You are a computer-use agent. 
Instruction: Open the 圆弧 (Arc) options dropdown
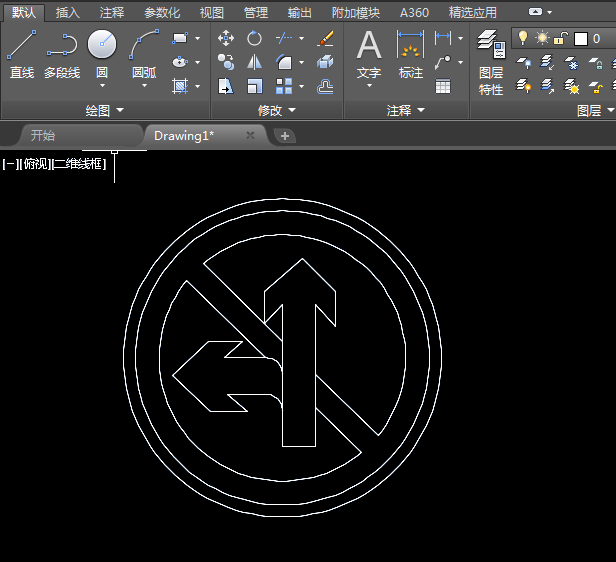pyautogui.click(x=144, y=86)
